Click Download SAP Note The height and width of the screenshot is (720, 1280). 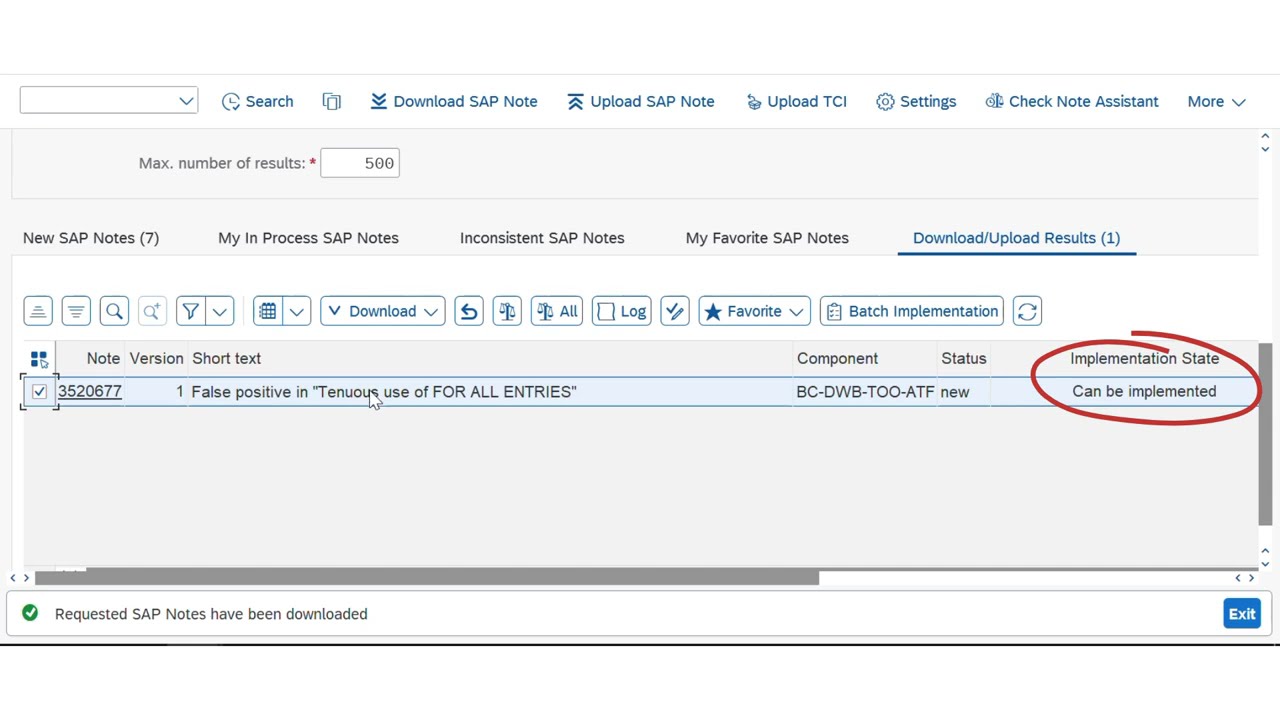[x=454, y=101]
